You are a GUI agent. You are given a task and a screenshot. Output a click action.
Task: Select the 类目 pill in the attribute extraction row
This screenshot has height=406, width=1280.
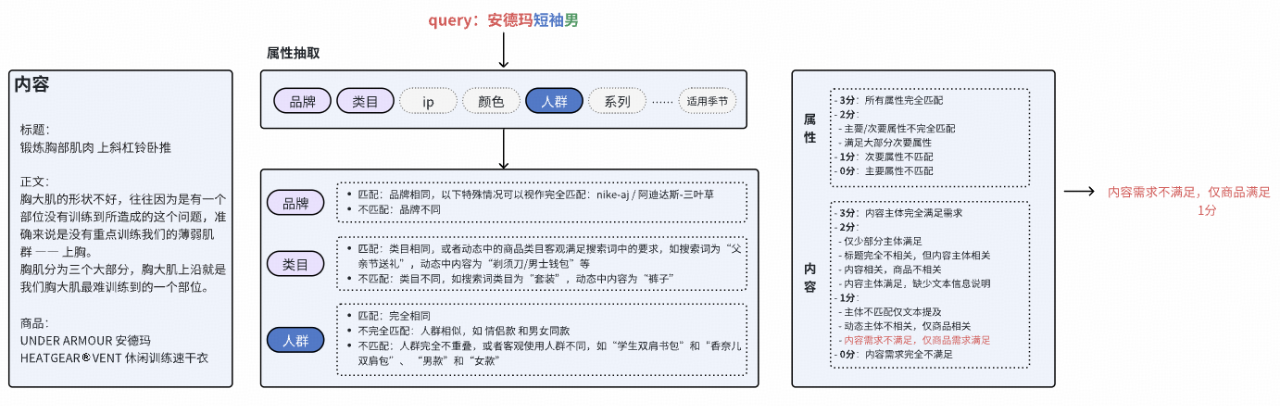365,101
